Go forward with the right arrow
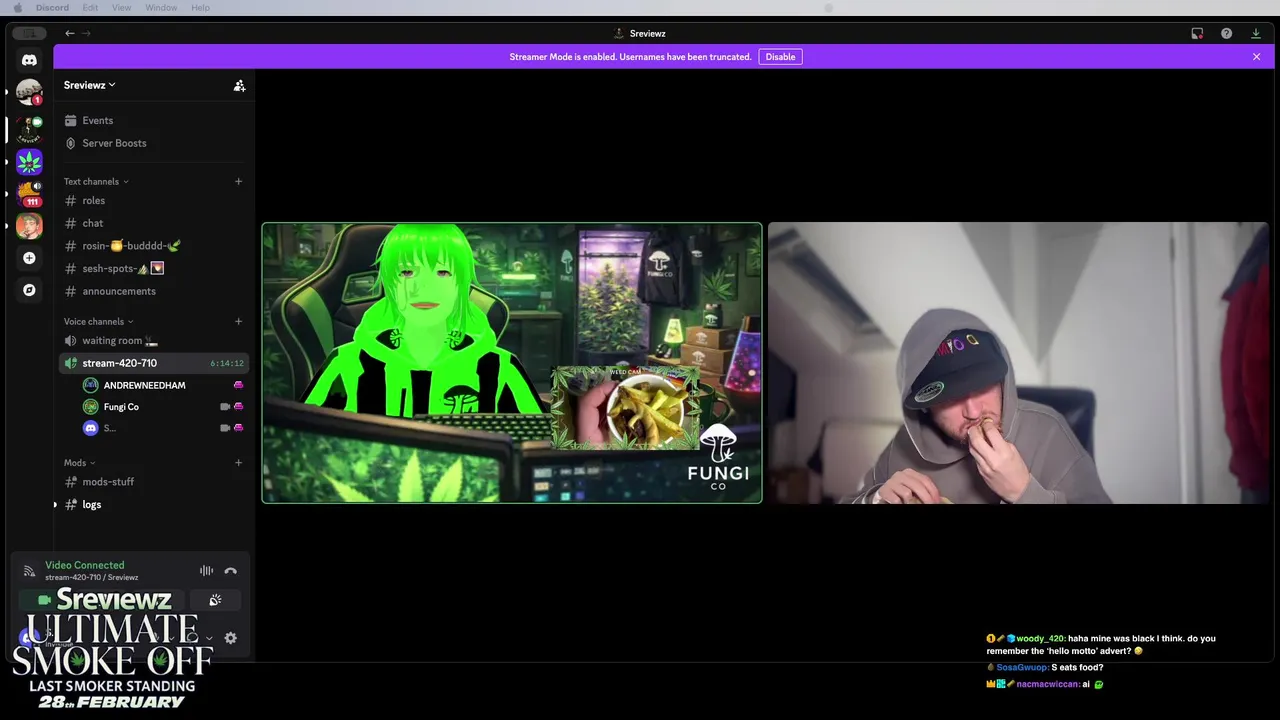The width and height of the screenshot is (1280, 720). [x=86, y=33]
